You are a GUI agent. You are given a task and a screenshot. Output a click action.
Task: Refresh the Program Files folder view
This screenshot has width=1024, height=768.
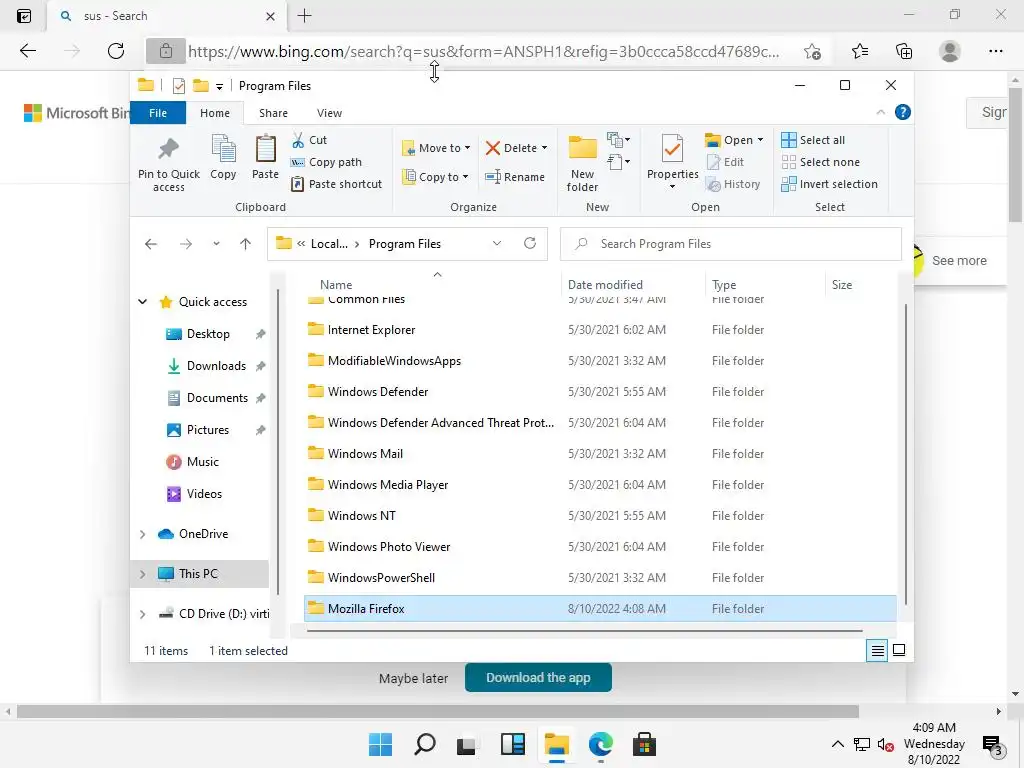[530, 244]
